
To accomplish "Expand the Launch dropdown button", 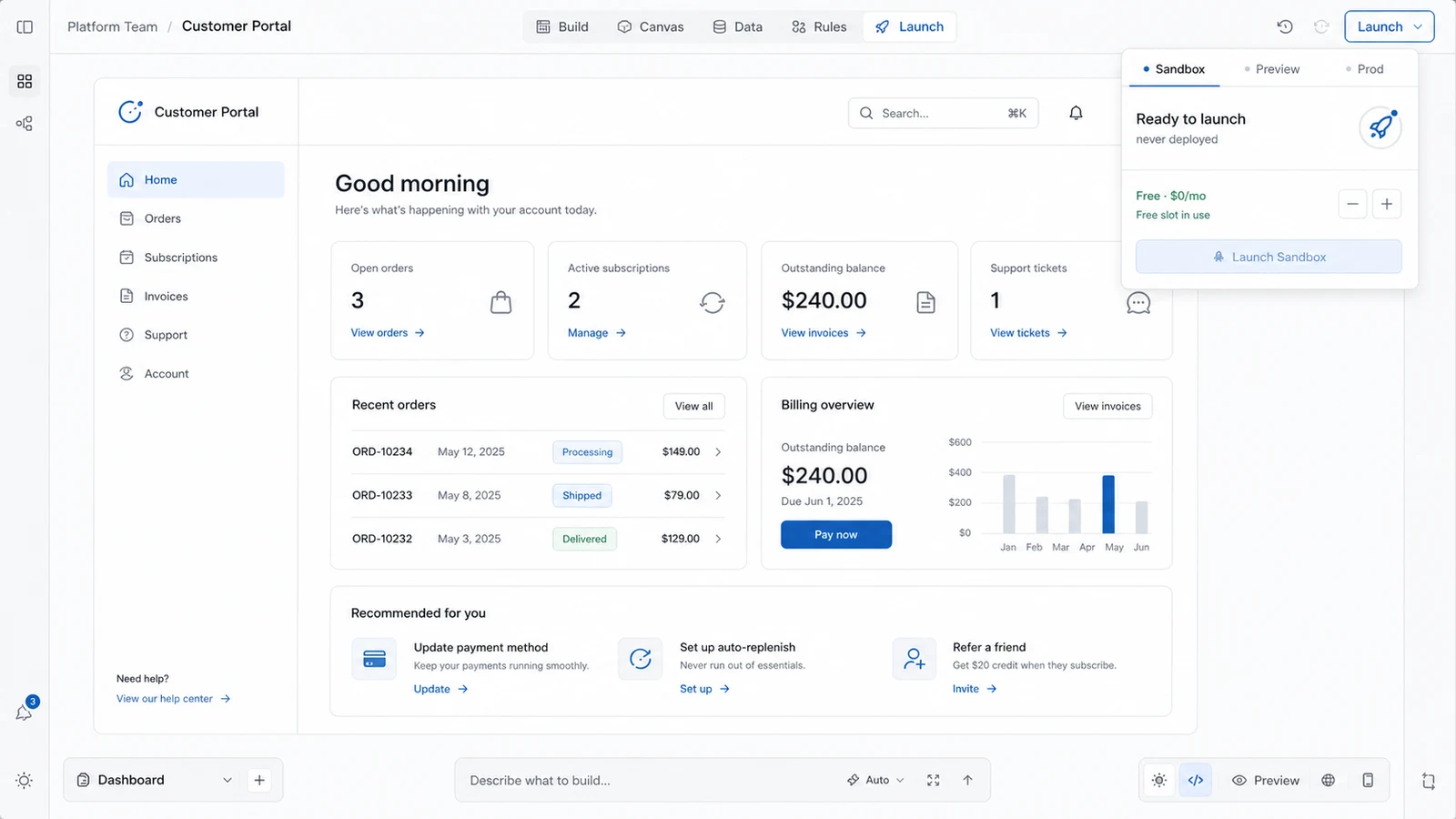I will click(1390, 26).
